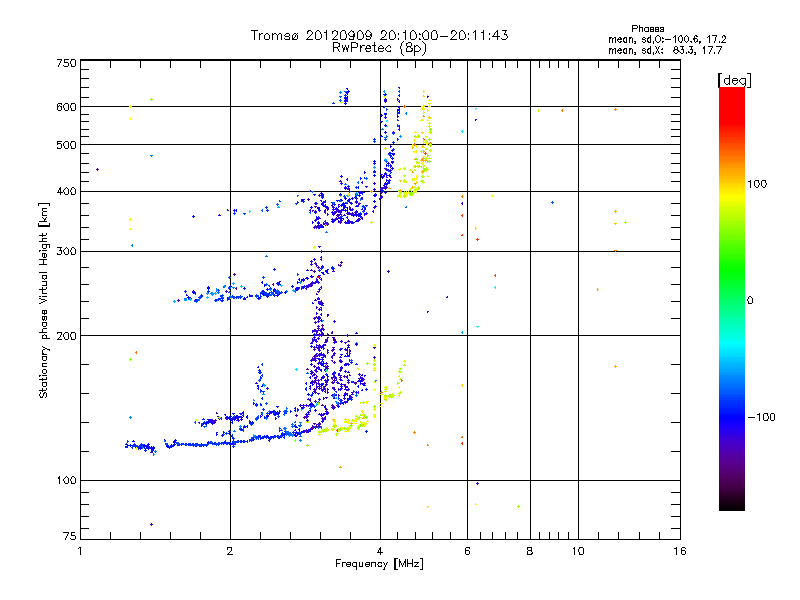
Task: Click the y-axis tick label 500
Action: pos(66,145)
